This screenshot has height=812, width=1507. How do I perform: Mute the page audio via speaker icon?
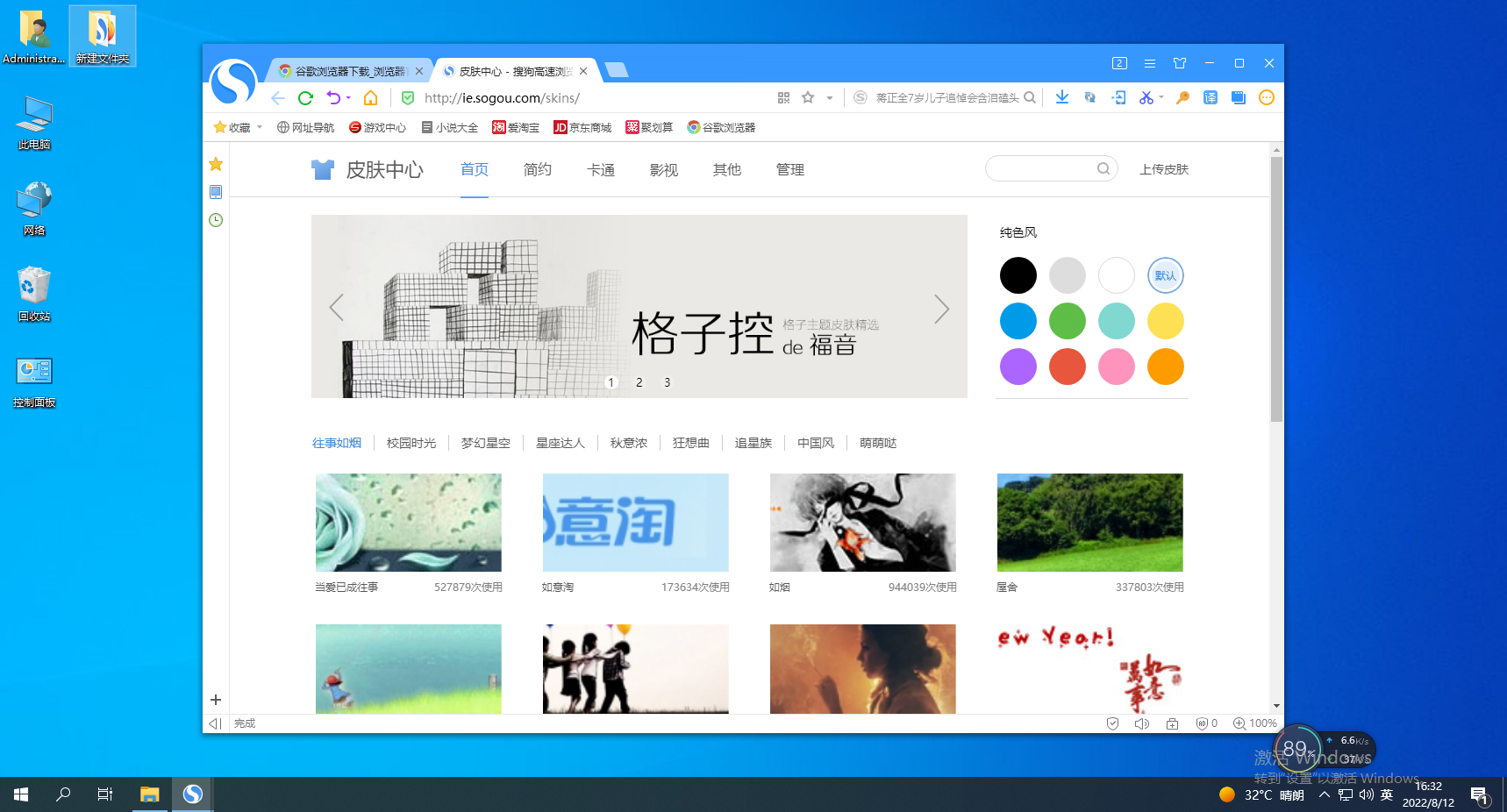point(1141,723)
